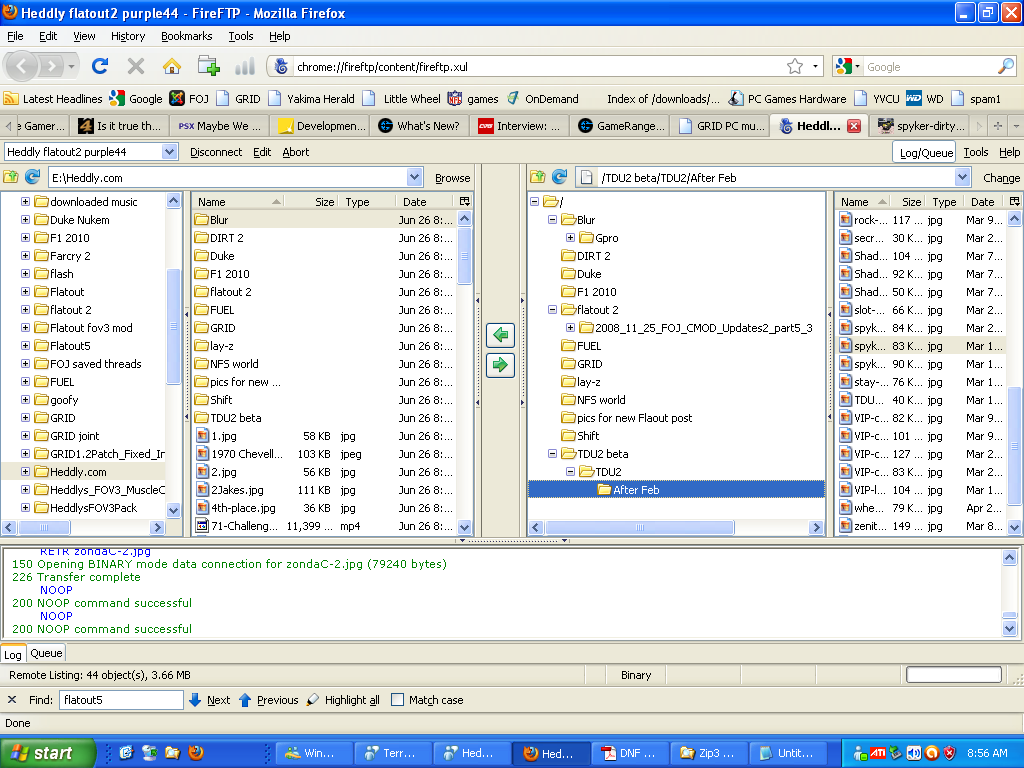Switch to the GameRange... tab
1024x768 pixels.
tap(620, 126)
